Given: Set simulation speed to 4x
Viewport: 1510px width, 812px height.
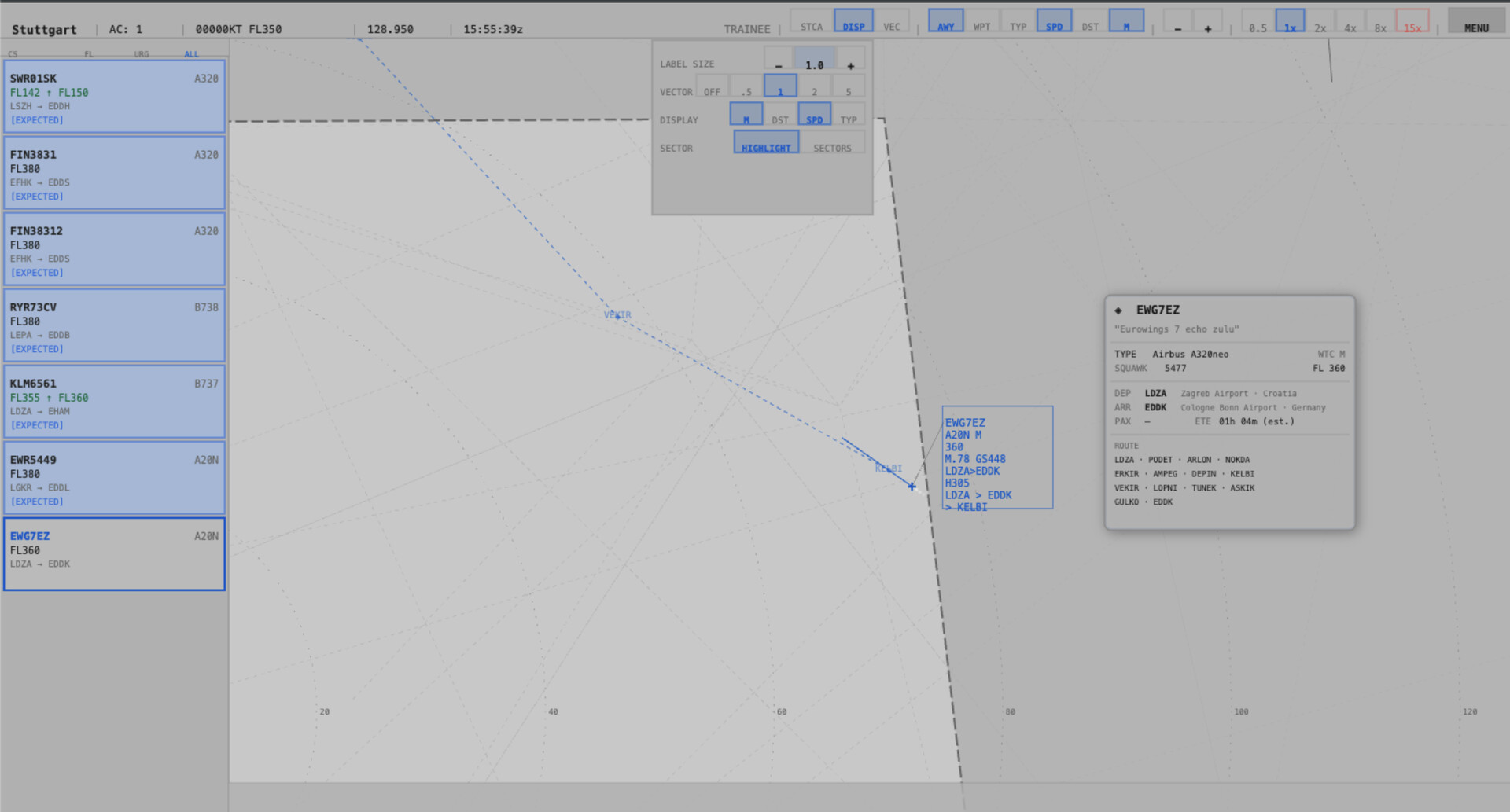Looking at the screenshot, I should pos(1350,26).
